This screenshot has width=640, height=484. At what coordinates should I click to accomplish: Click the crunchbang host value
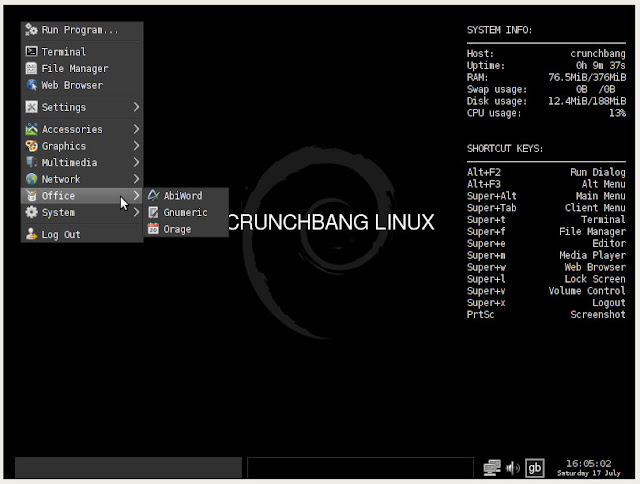click(598, 53)
